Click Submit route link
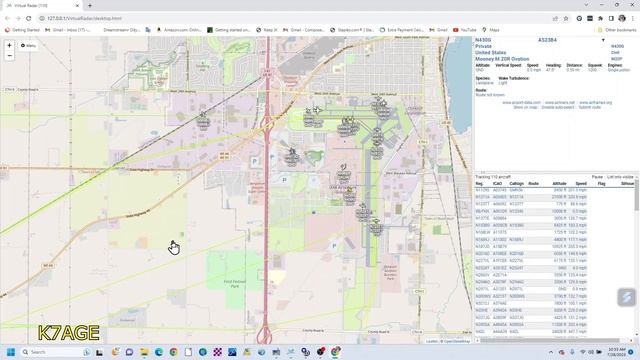 589,107
